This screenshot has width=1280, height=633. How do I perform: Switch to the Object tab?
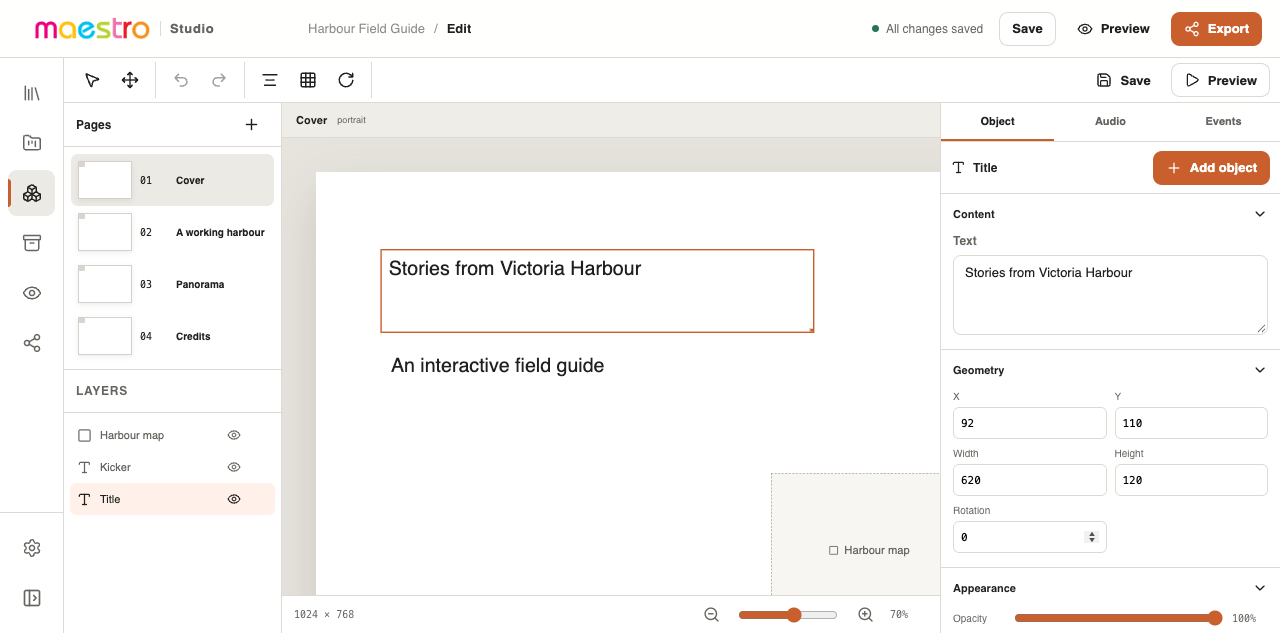point(997,121)
